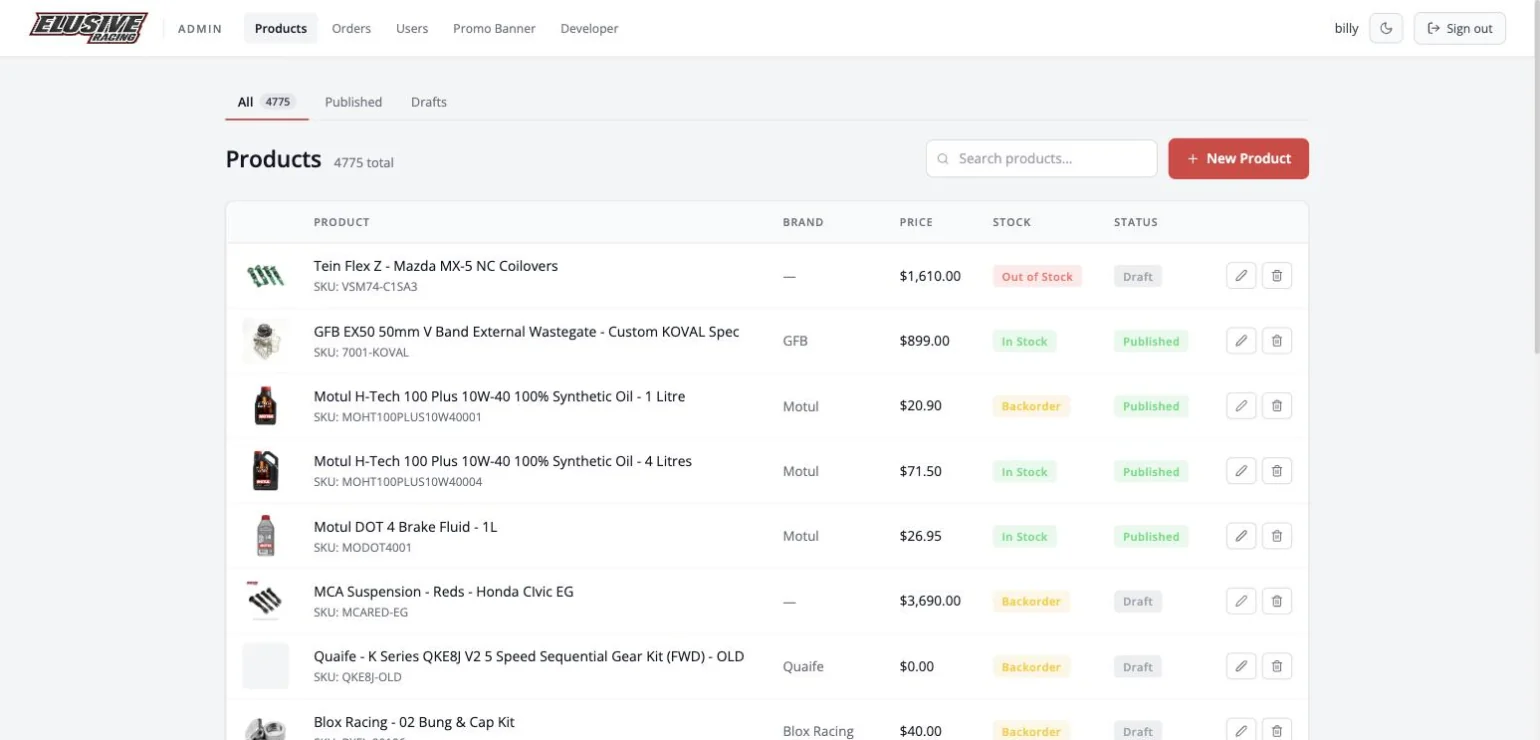Edit the Tein Flex Z coilovers product
The image size is (1540, 740).
click(1241, 276)
